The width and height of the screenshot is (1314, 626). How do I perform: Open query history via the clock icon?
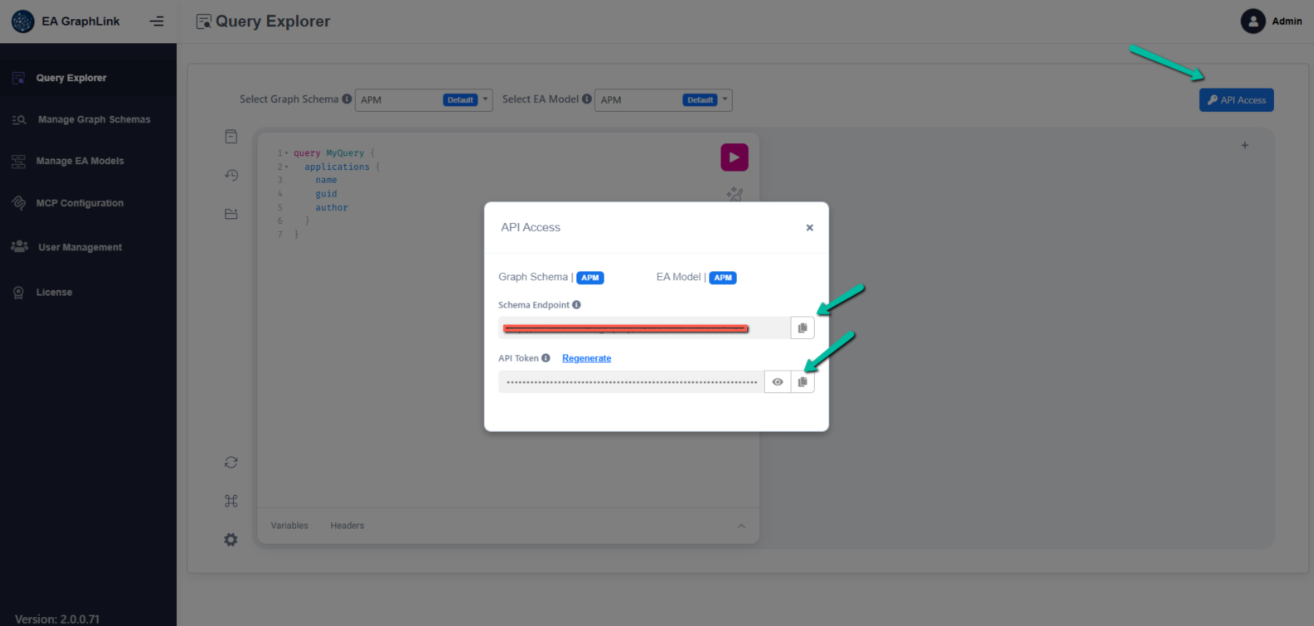click(x=230, y=175)
